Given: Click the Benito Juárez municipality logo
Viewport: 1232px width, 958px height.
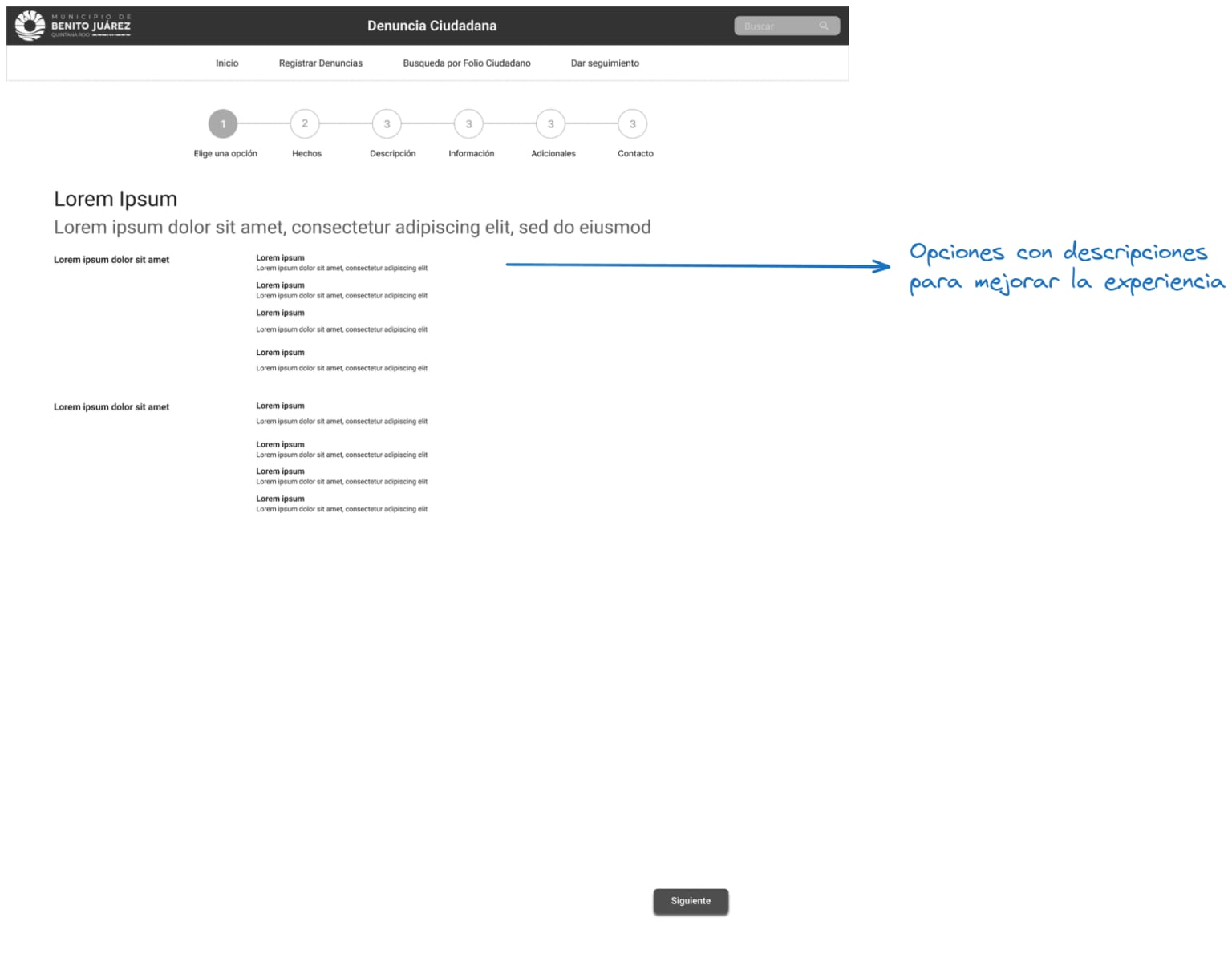Looking at the screenshot, I should tap(73, 26).
